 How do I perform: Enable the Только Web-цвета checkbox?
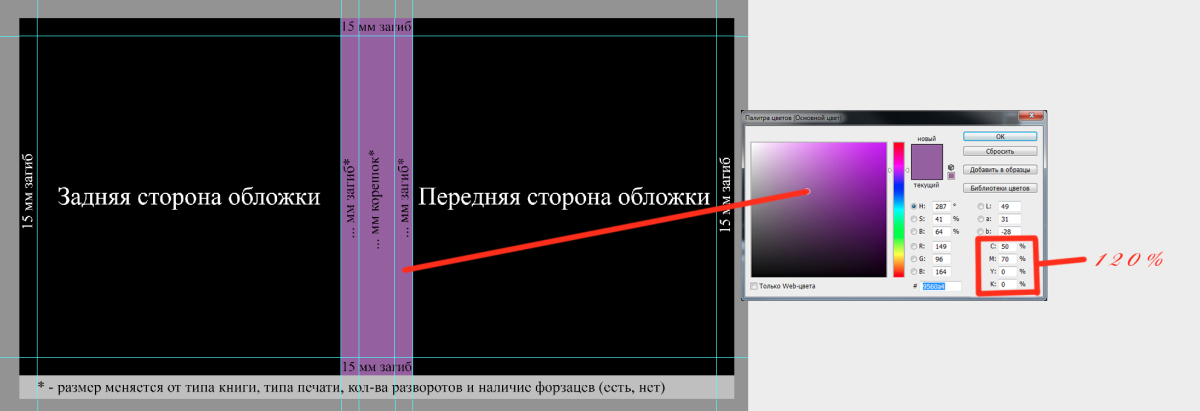click(x=754, y=286)
